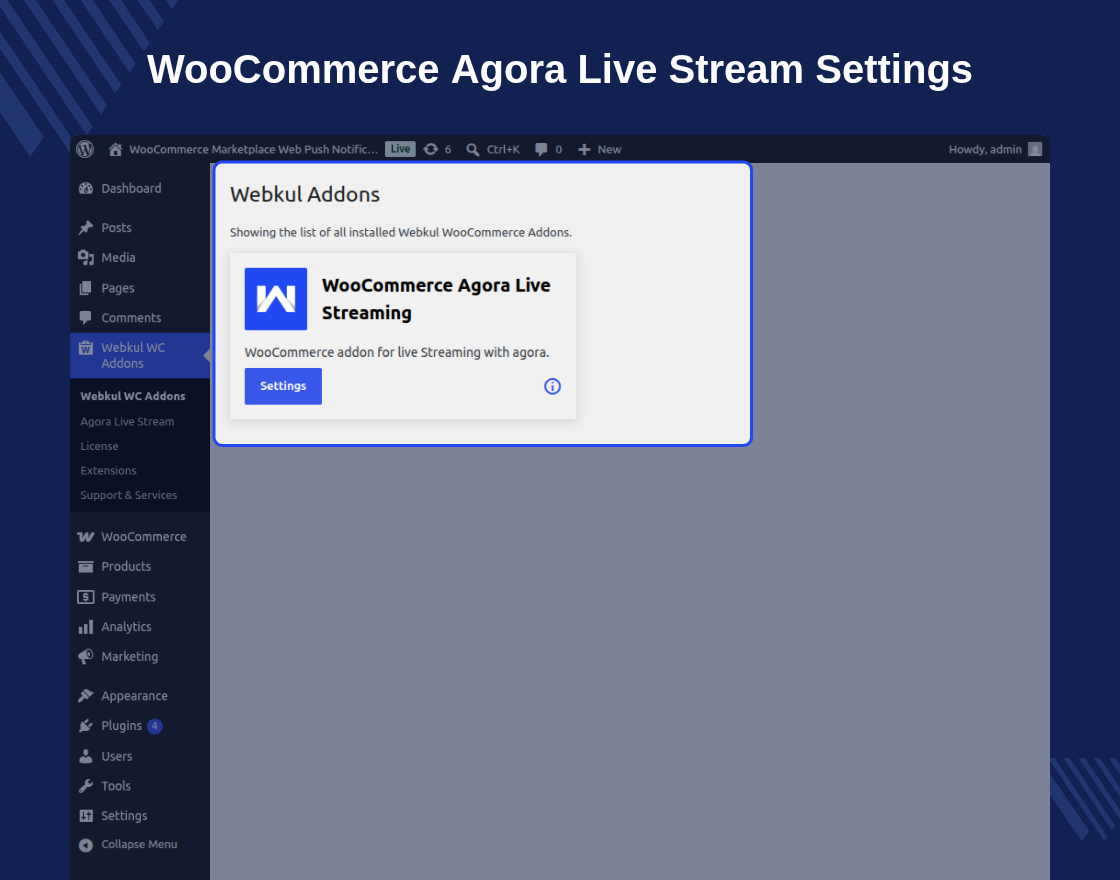
Task: Click the Webkul Addons page heading
Action: coord(305,194)
